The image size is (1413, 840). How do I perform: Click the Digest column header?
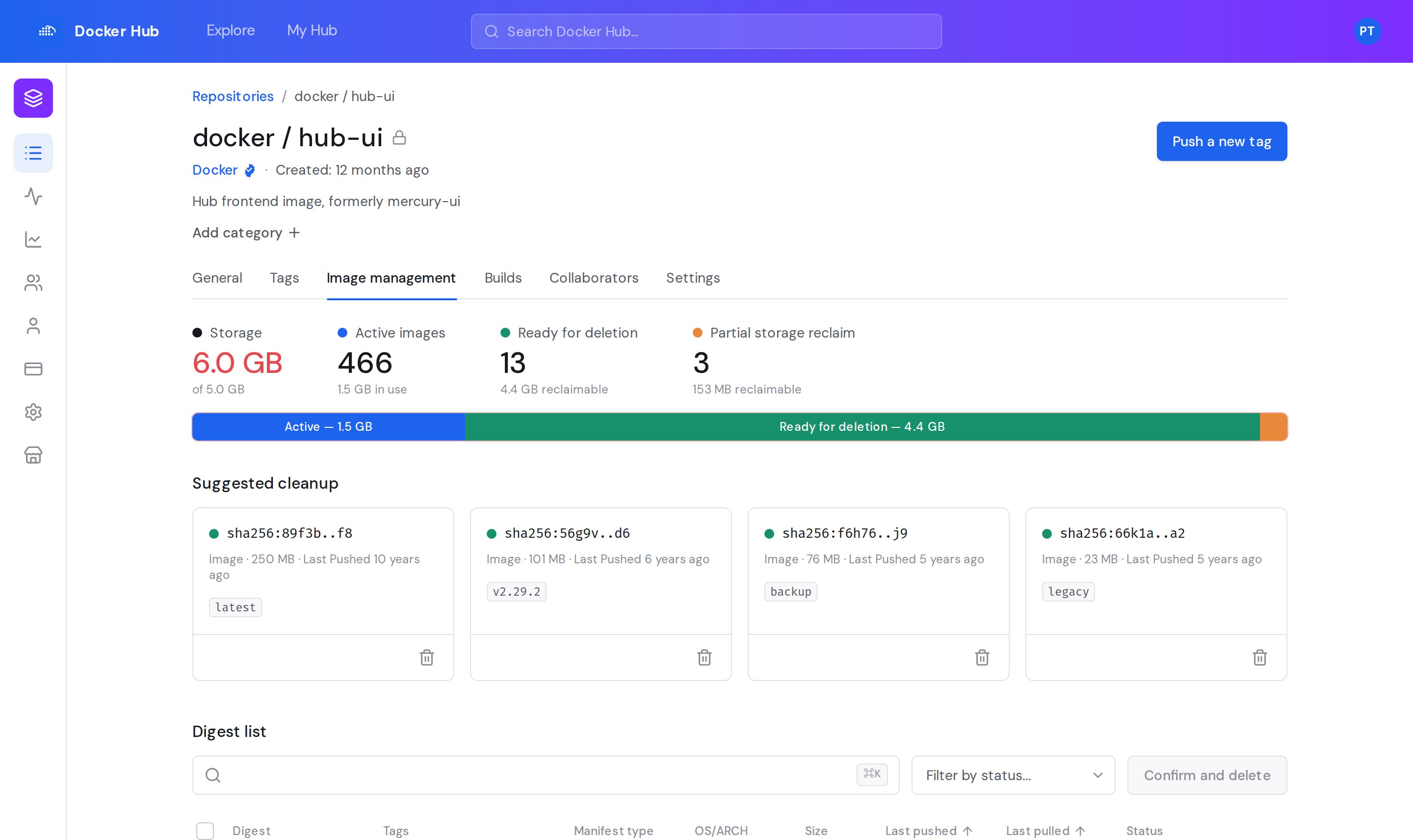251,830
